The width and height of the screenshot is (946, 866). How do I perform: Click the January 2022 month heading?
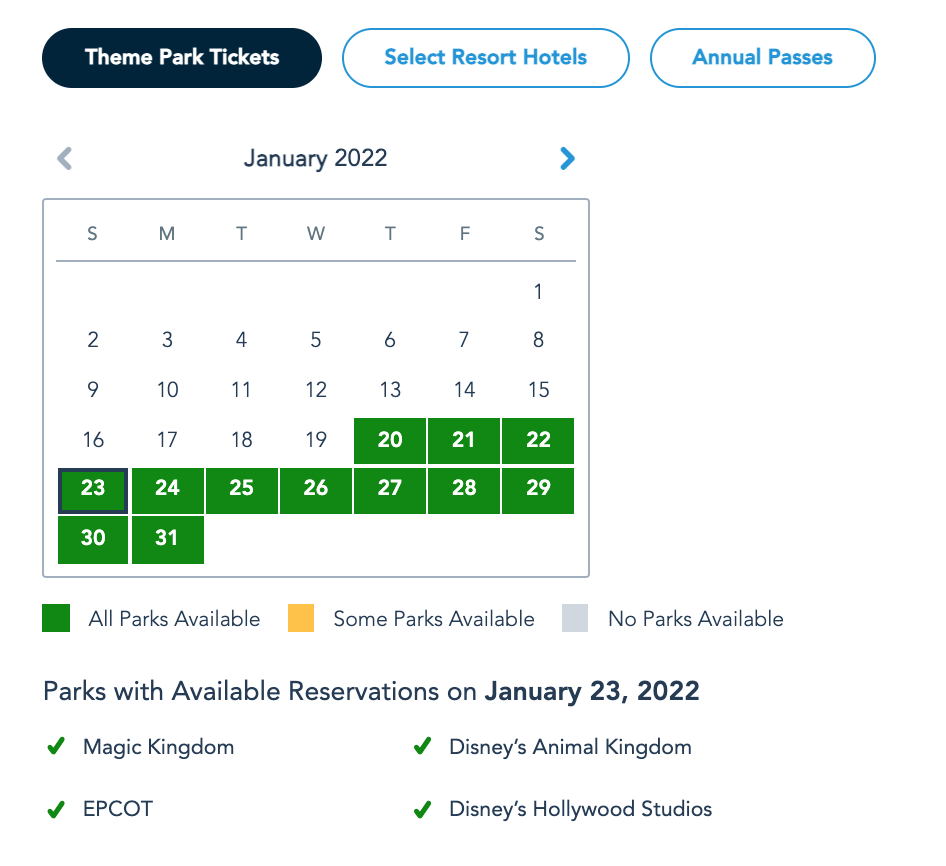tap(315, 158)
